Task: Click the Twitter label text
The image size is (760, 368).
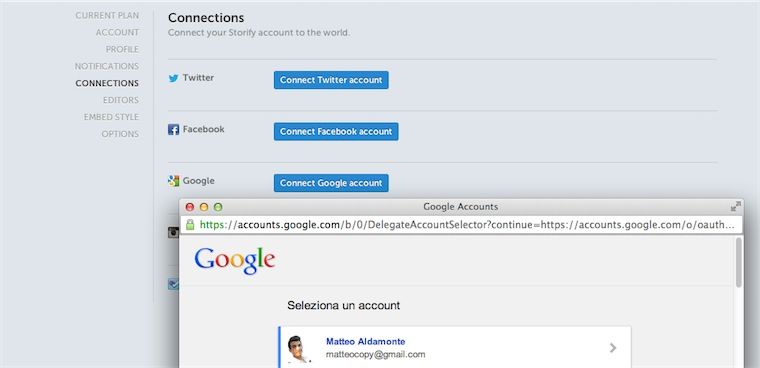Action: tap(198, 78)
